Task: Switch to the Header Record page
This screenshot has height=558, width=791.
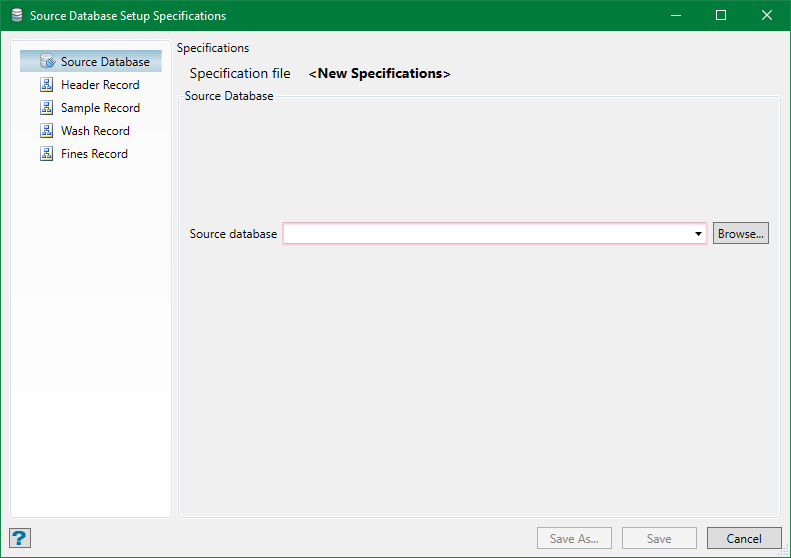Action: [100, 85]
